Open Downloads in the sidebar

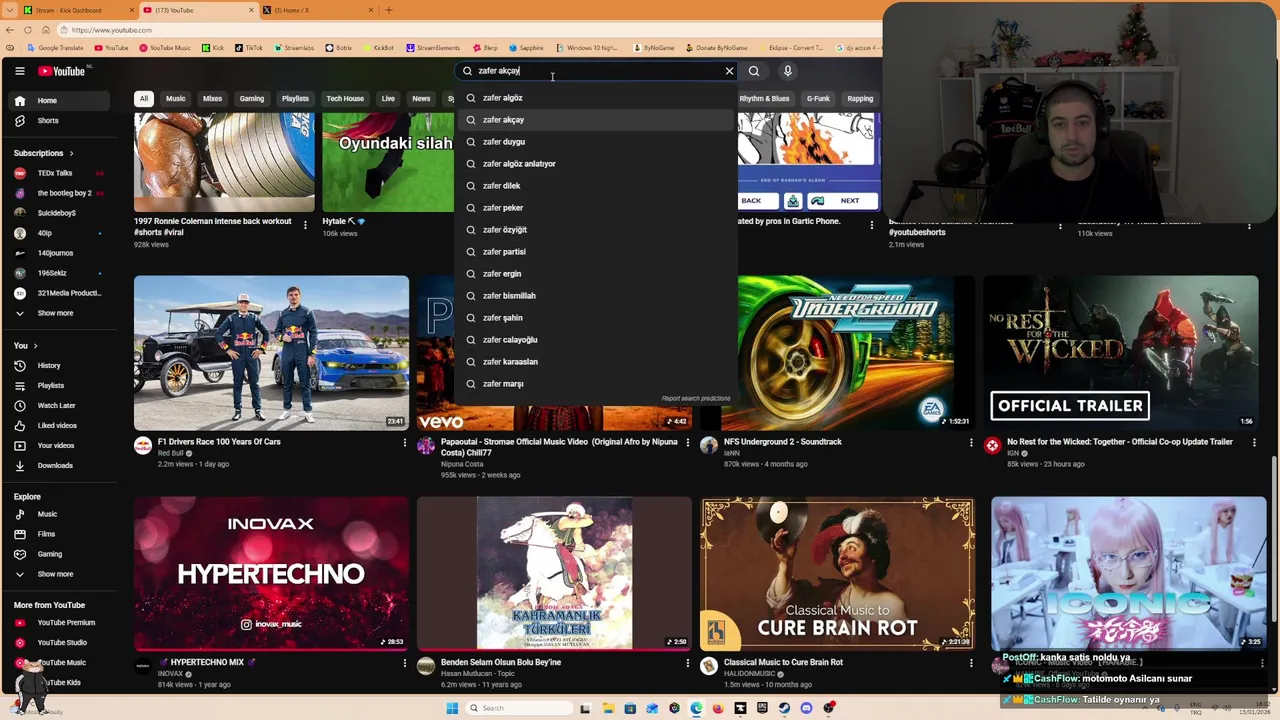[57, 466]
